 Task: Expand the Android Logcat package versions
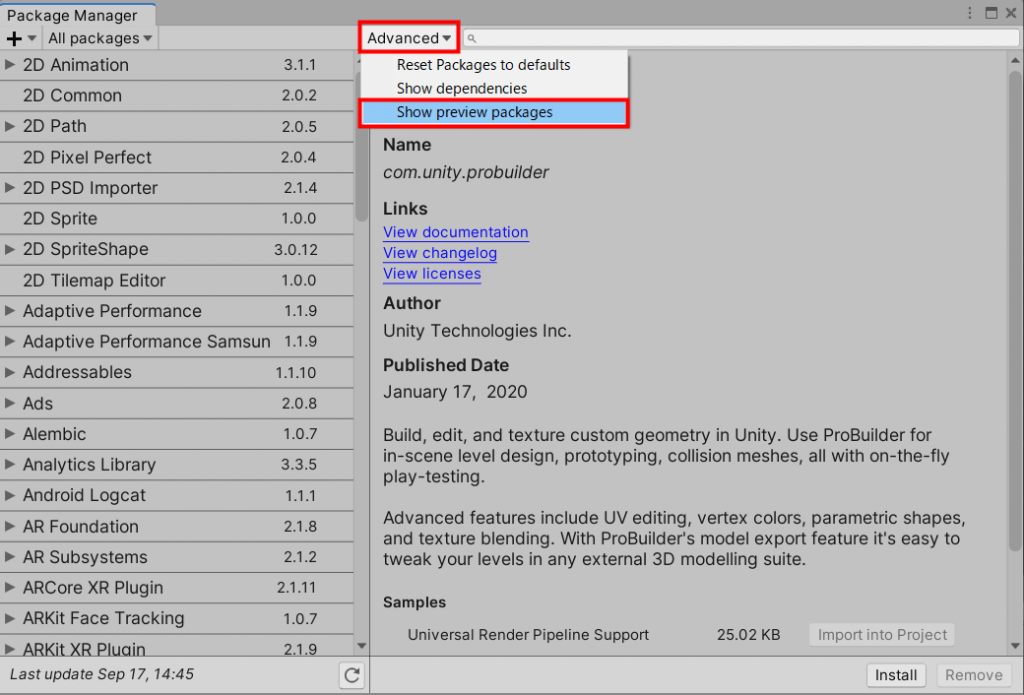click(9, 495)
